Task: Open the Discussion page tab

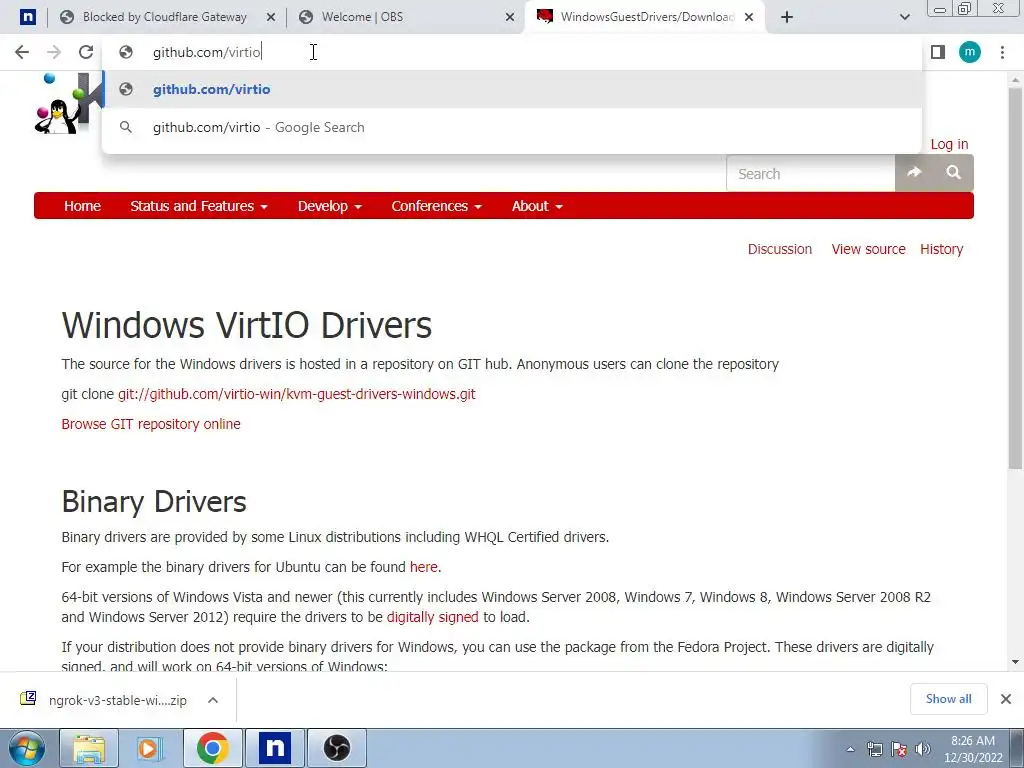Action: [780, 249]
